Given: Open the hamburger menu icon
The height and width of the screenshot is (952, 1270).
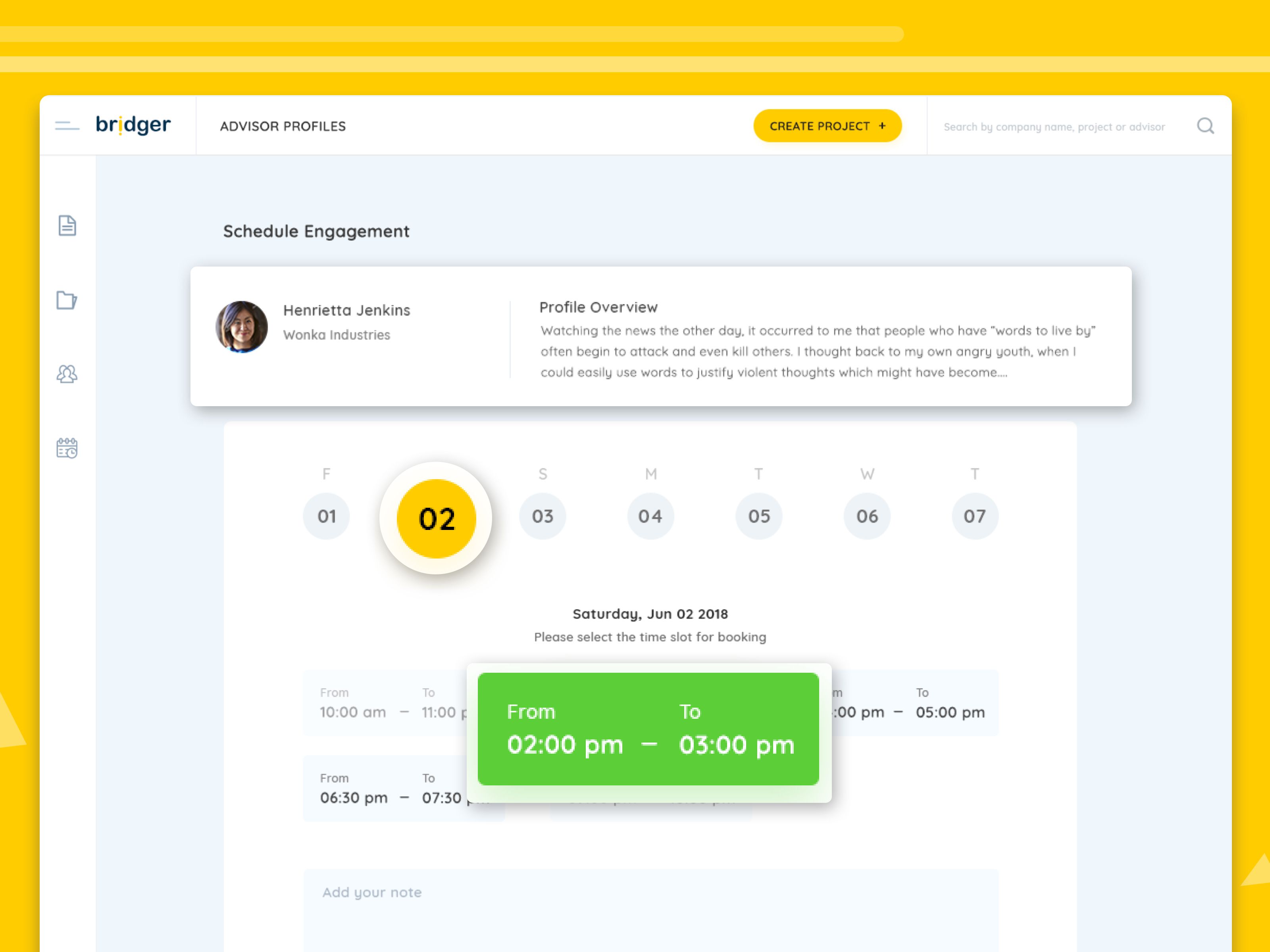Looking at the screenshot, I should pyautogui.click(x=67, y=126).
